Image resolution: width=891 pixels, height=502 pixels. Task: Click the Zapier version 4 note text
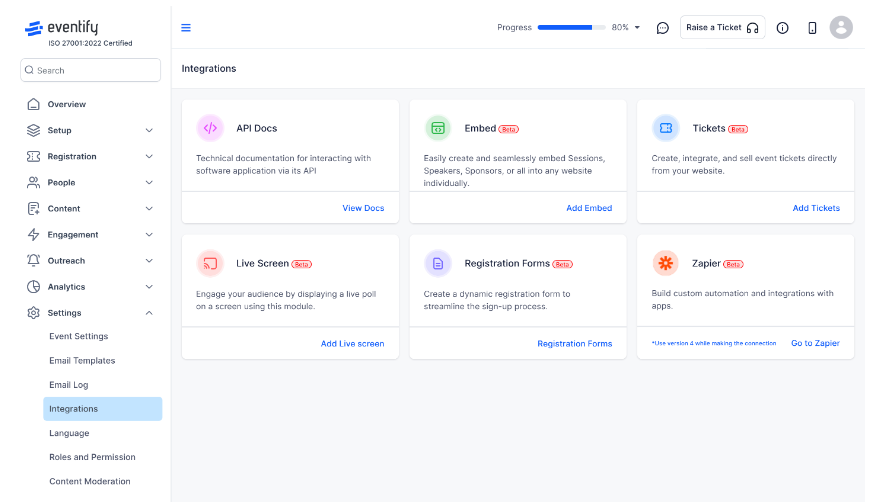(x=714, y=343)
